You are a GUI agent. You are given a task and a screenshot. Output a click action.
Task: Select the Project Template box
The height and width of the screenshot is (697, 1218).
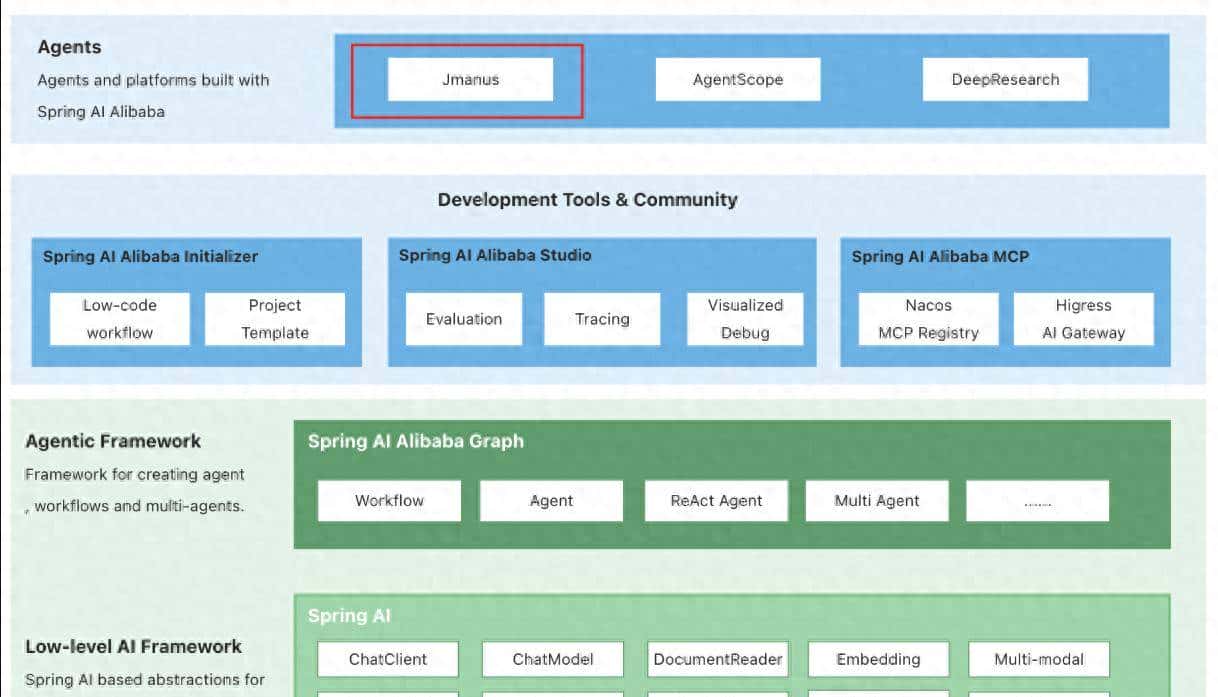[275, 319]
